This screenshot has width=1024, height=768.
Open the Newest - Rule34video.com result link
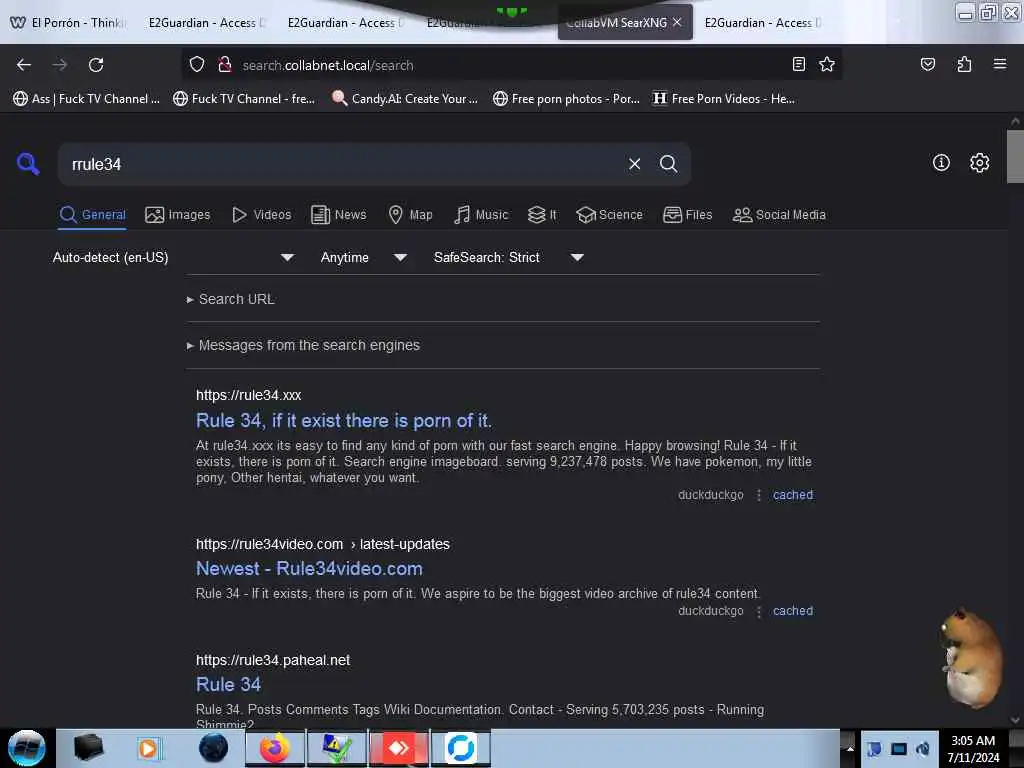(x=309, y=569)
